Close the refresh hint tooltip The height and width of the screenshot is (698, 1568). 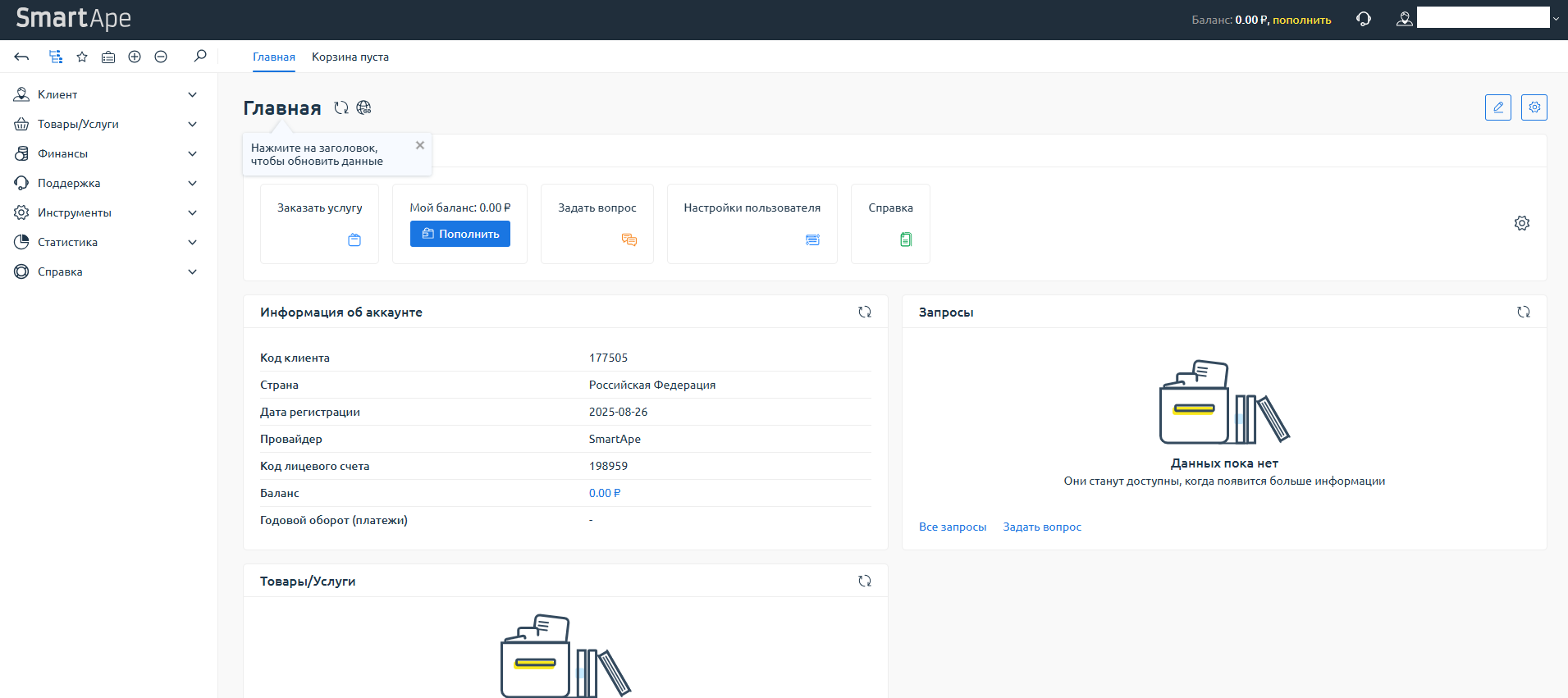pos(420,145)
